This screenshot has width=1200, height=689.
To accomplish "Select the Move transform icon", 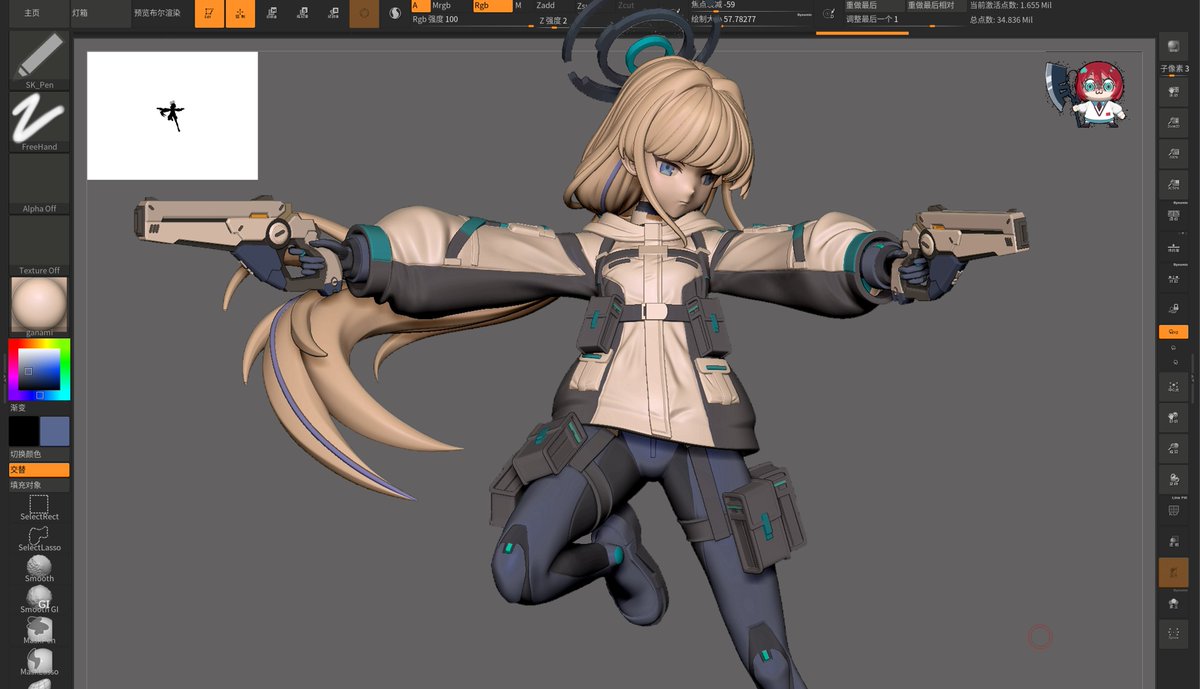I will coord(272,13).
